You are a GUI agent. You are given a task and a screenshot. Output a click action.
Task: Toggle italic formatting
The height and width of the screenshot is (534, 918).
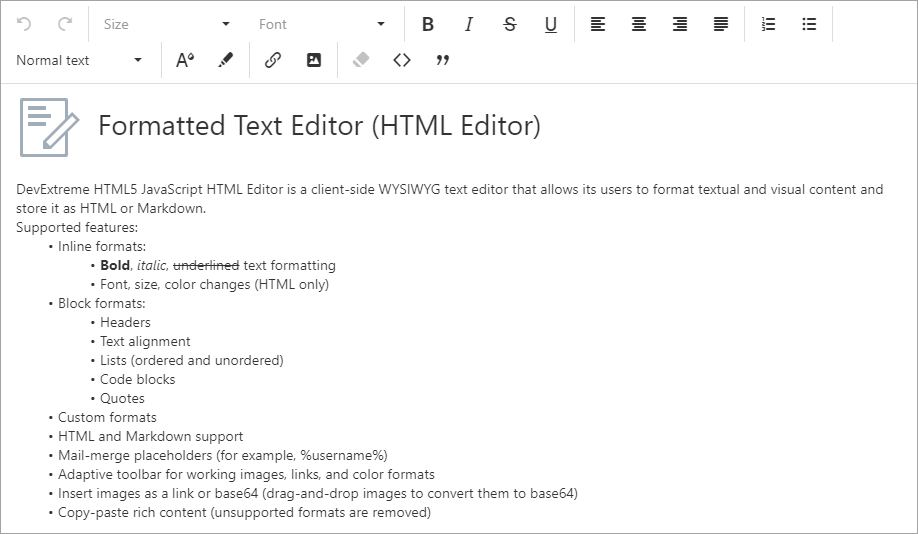[469, 24]
